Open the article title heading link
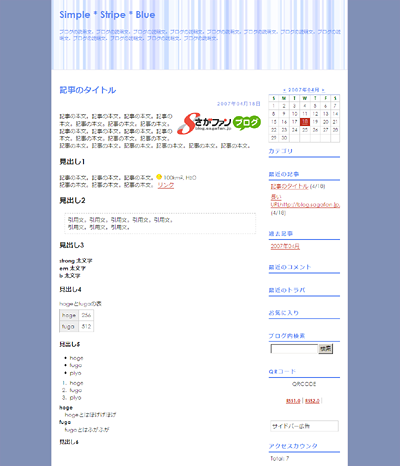 [x=88, y=90]
